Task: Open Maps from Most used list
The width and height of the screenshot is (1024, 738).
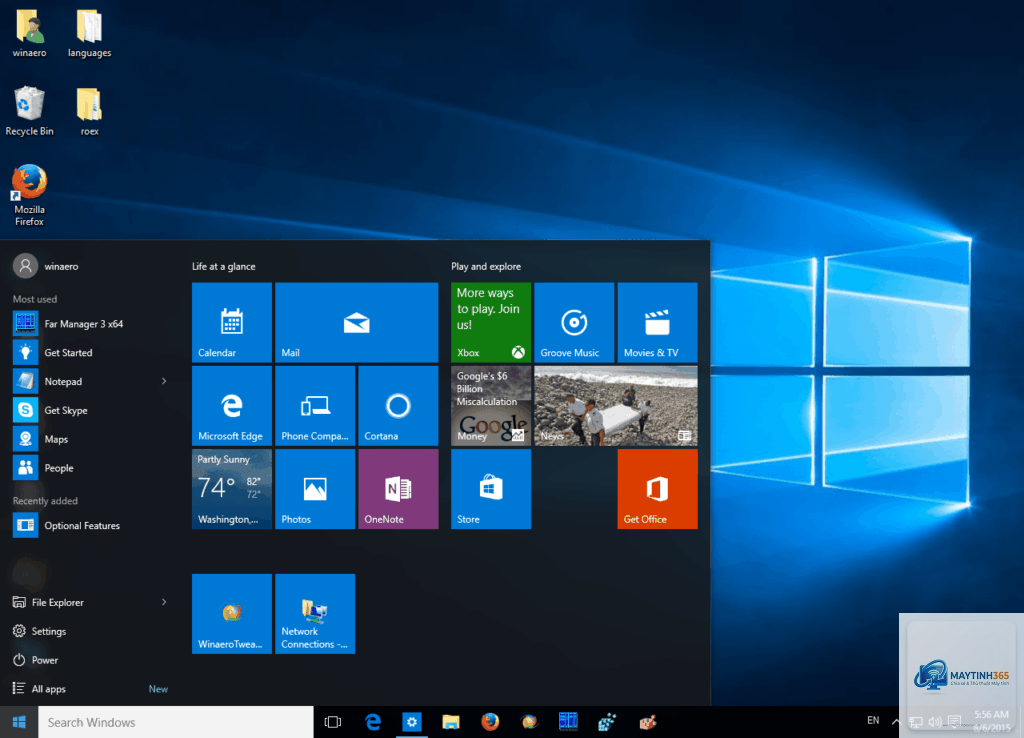Action: [x=90, y=439]
